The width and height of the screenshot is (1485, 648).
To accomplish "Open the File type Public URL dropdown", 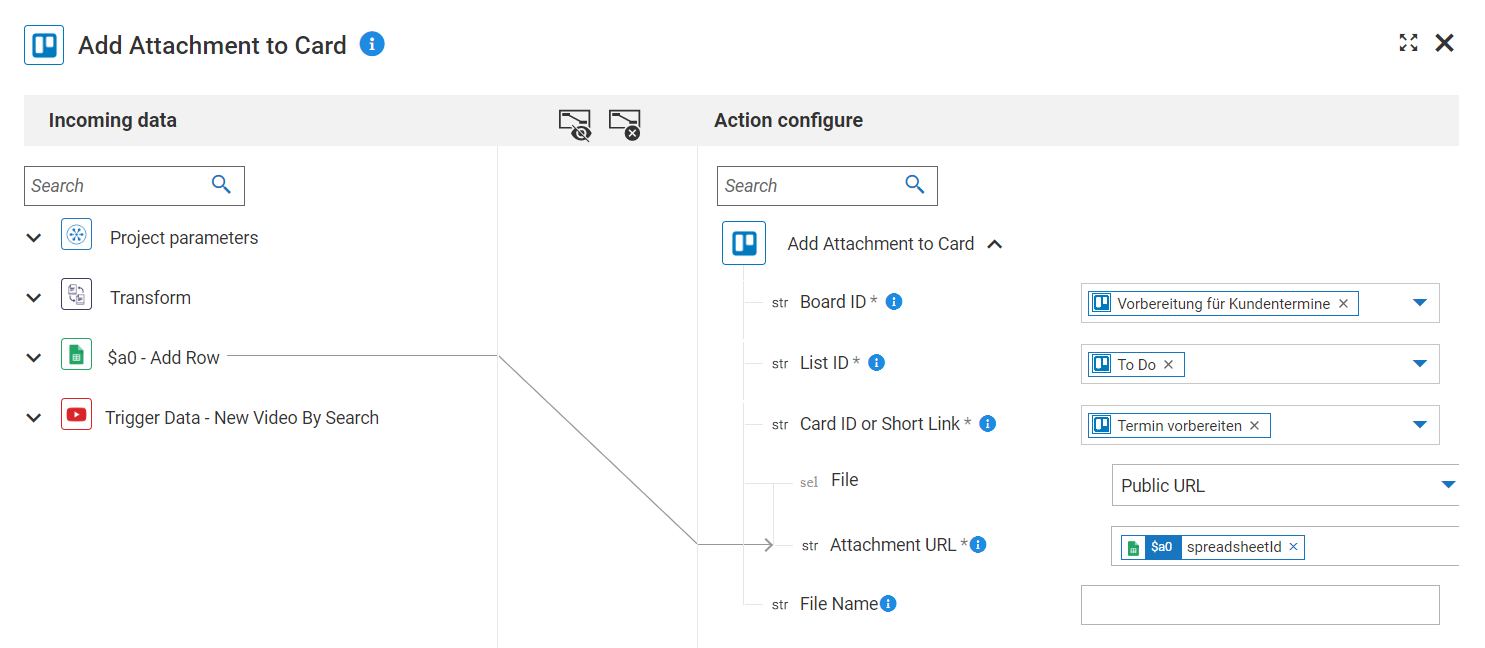I will click(1447, 485).
